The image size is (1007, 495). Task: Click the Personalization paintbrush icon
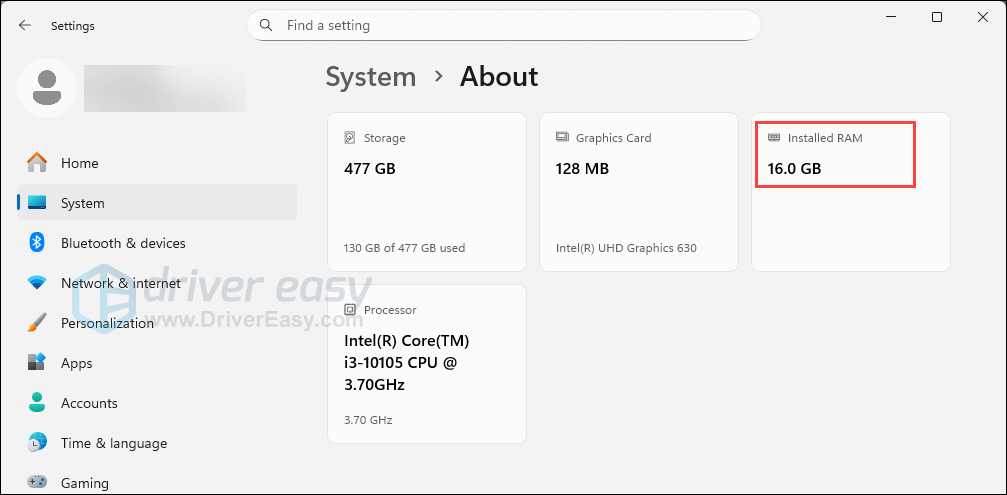click(x=37, y=323)
